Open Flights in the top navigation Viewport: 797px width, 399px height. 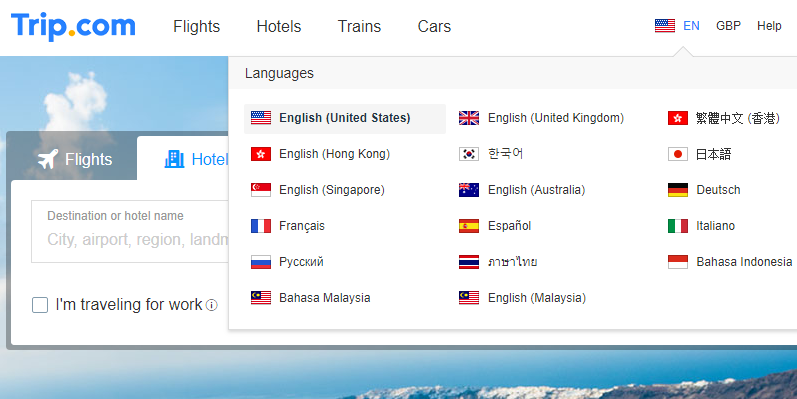(196, 26)
